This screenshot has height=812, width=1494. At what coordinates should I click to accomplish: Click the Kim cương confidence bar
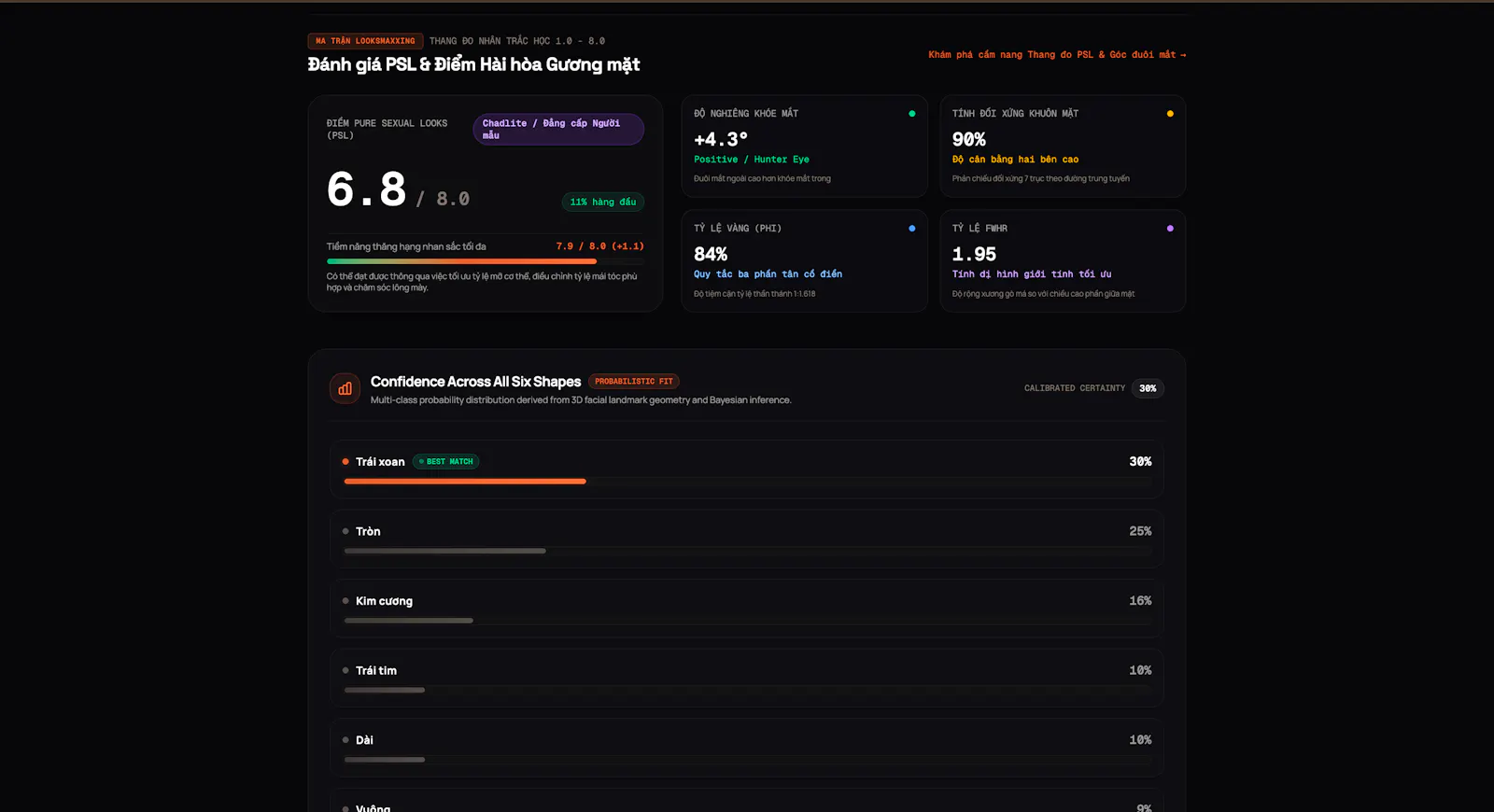point(409,621)
